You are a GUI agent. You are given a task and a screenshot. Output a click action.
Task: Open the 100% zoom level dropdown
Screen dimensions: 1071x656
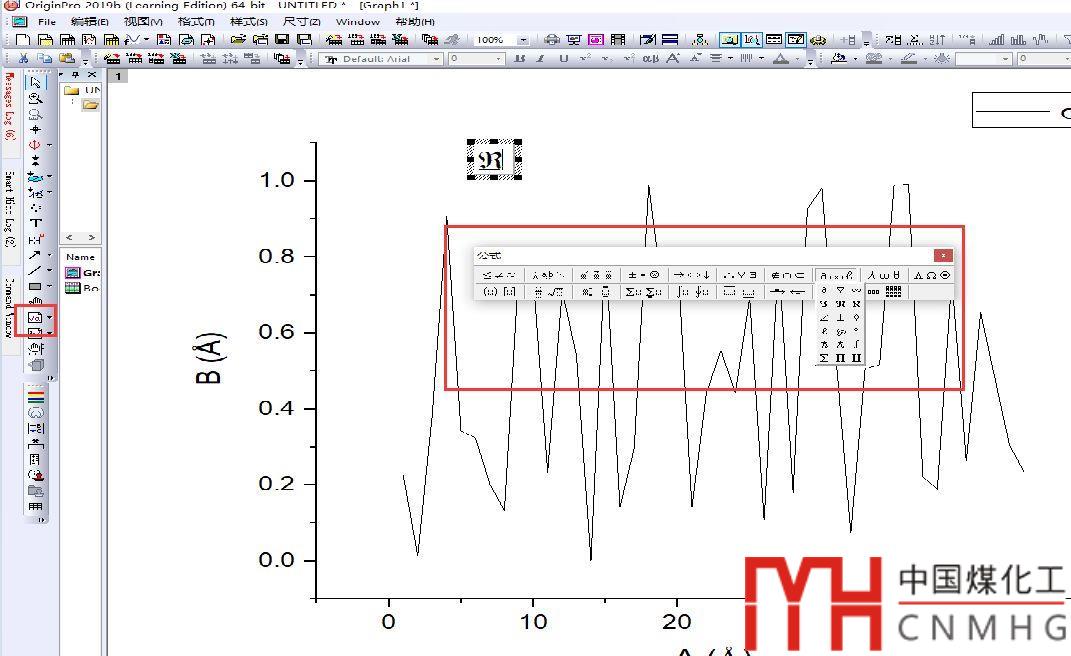click(523, 40)
